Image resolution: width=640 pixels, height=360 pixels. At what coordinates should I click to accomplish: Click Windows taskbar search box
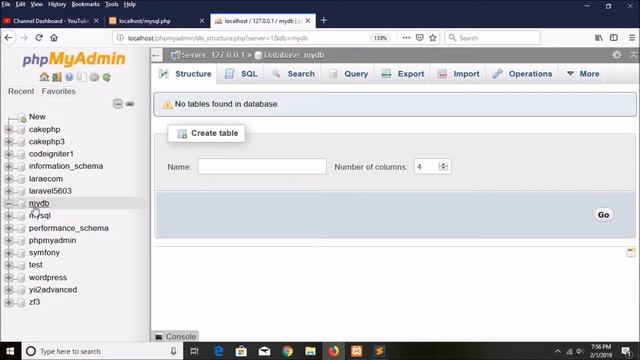coord(102,351)
